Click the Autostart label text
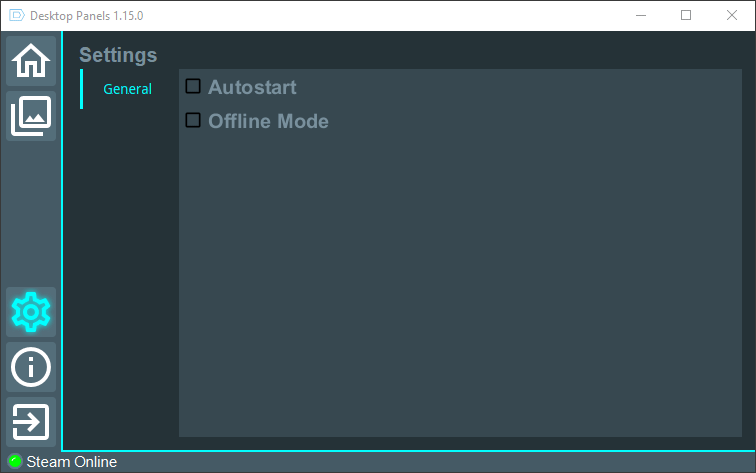 click(252, 87)
